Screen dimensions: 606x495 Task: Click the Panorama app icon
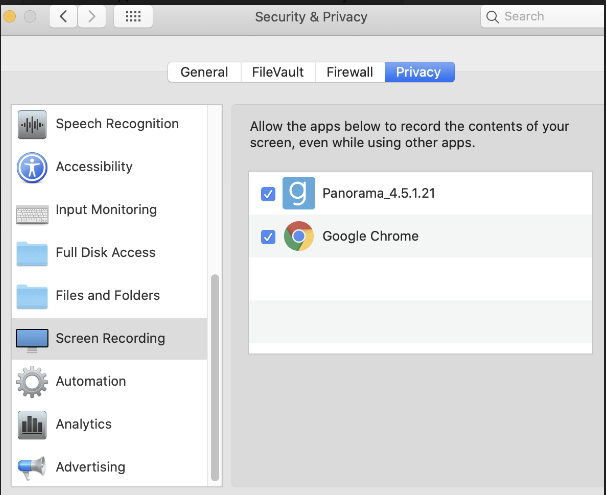click(x=298, y=193)
